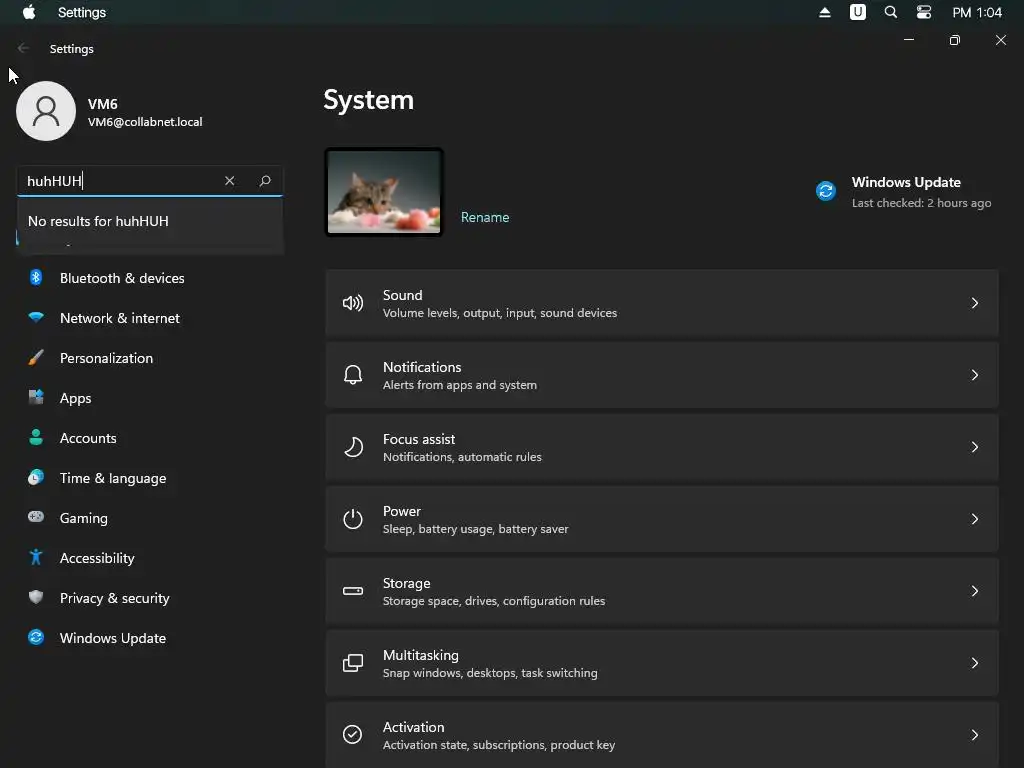Open the Settings menu in the menu bar
The width and height of the screenshot is (1024, 768).
coord(82,12)
